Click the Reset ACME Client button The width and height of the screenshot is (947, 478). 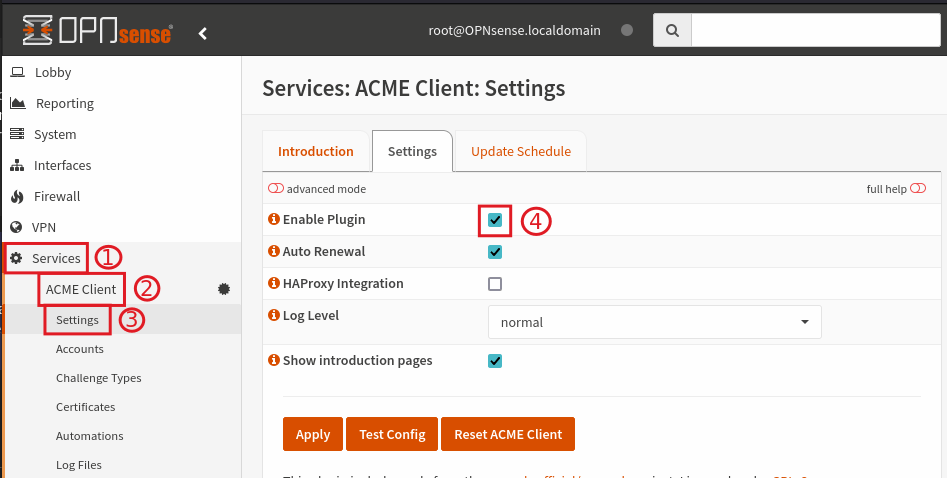click(508, 434)
